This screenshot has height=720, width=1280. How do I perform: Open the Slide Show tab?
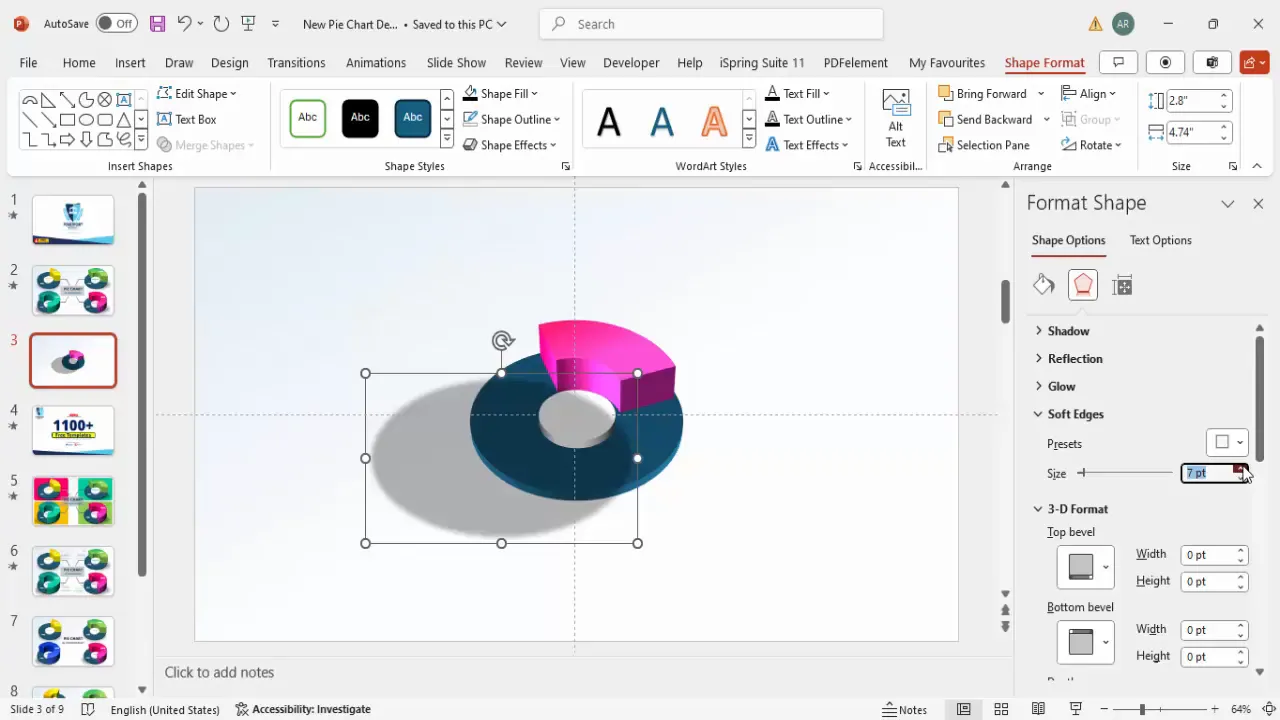[x=456, y=62]
